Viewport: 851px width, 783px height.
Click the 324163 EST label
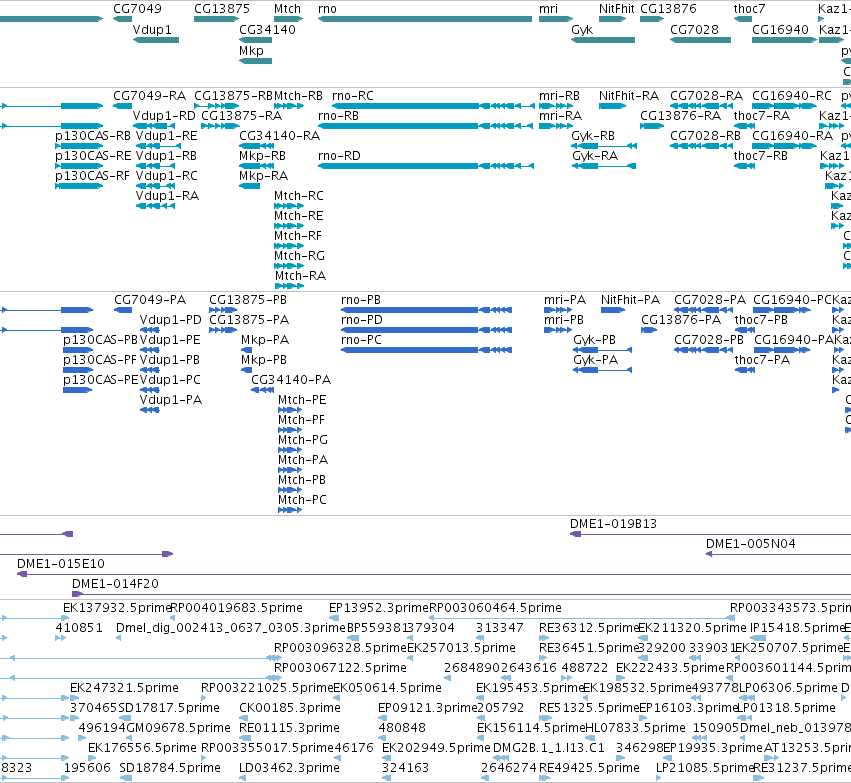[x=405, y=768]
